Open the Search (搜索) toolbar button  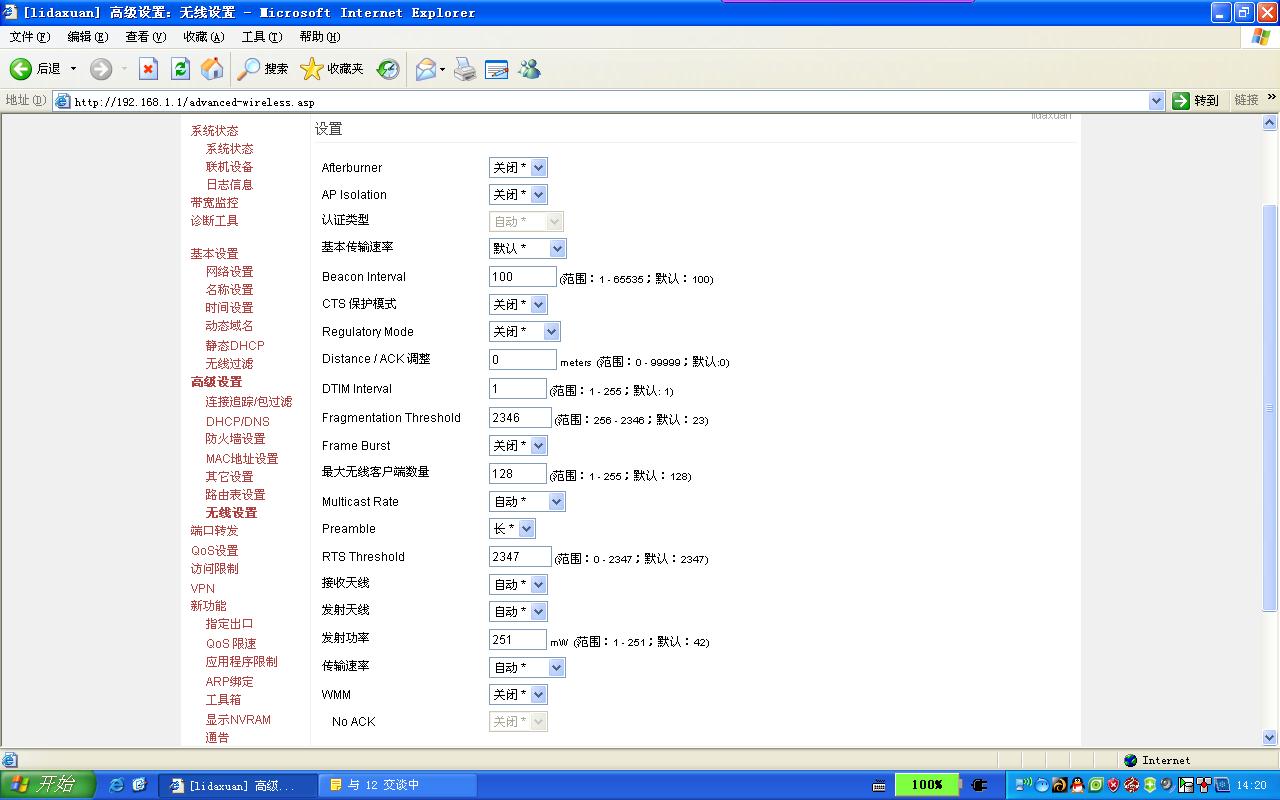[263, 69]
